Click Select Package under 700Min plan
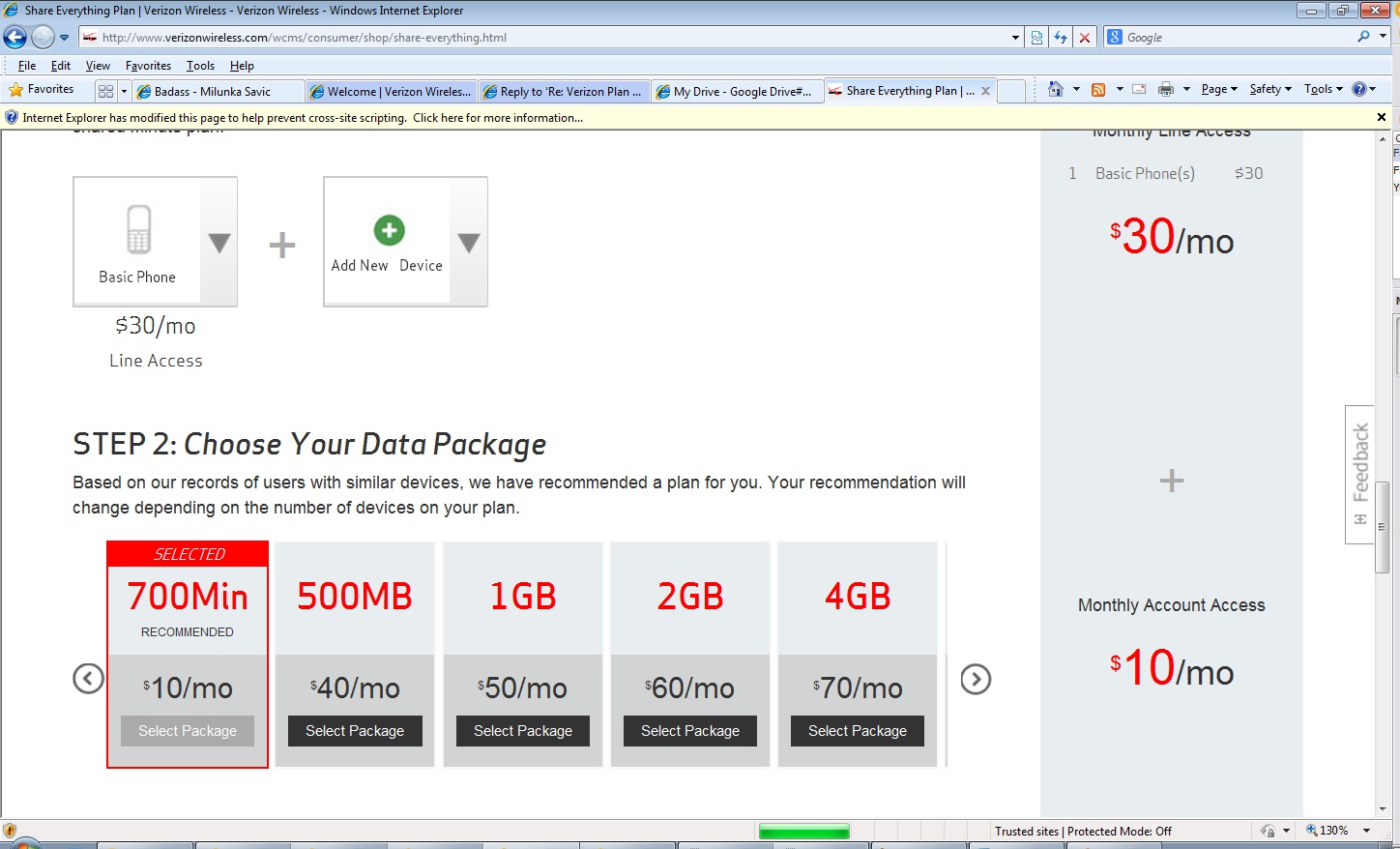 [x=188, y=731]
